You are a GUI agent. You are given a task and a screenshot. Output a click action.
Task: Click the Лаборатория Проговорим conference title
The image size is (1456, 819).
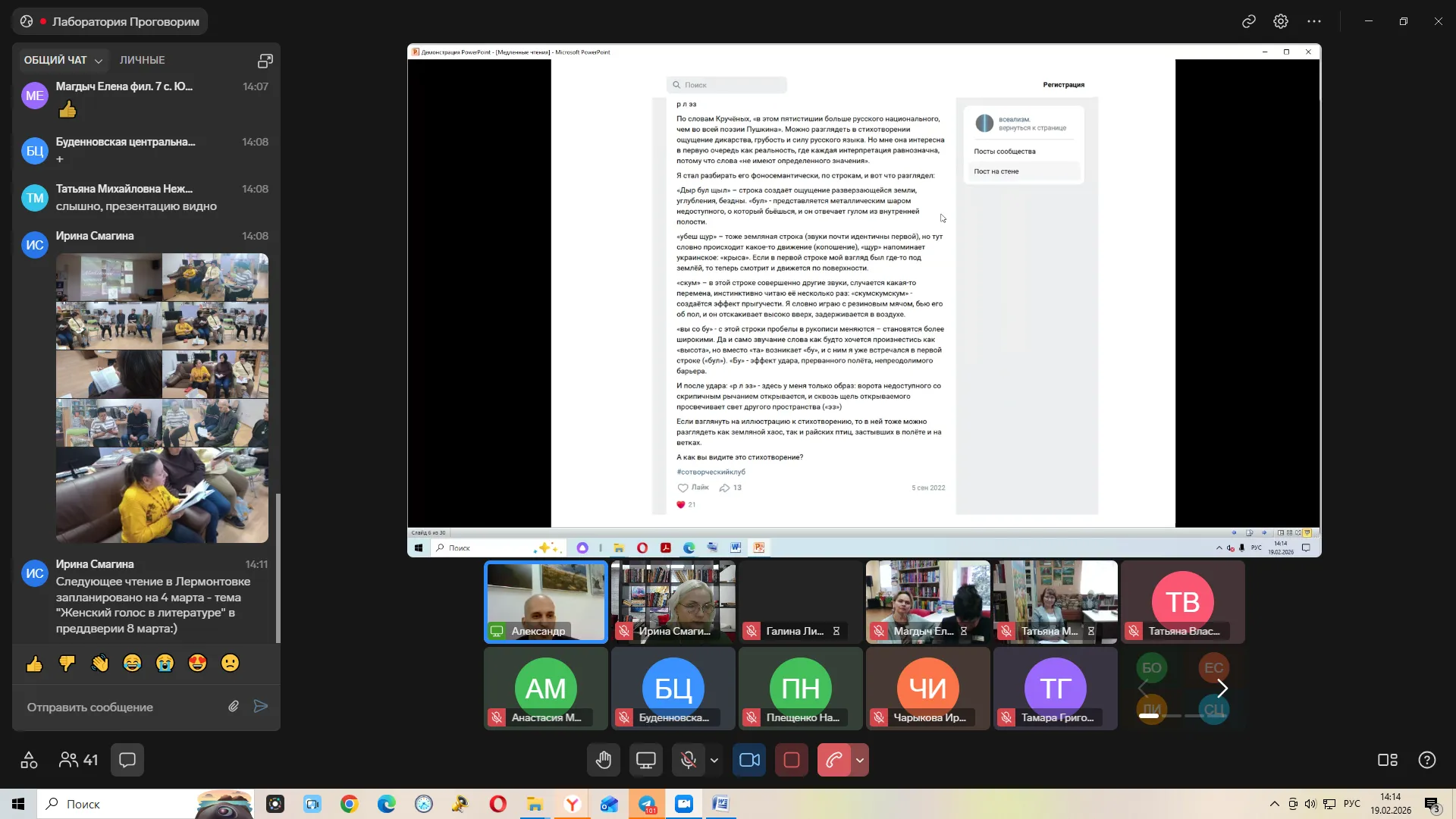point(126,21)
